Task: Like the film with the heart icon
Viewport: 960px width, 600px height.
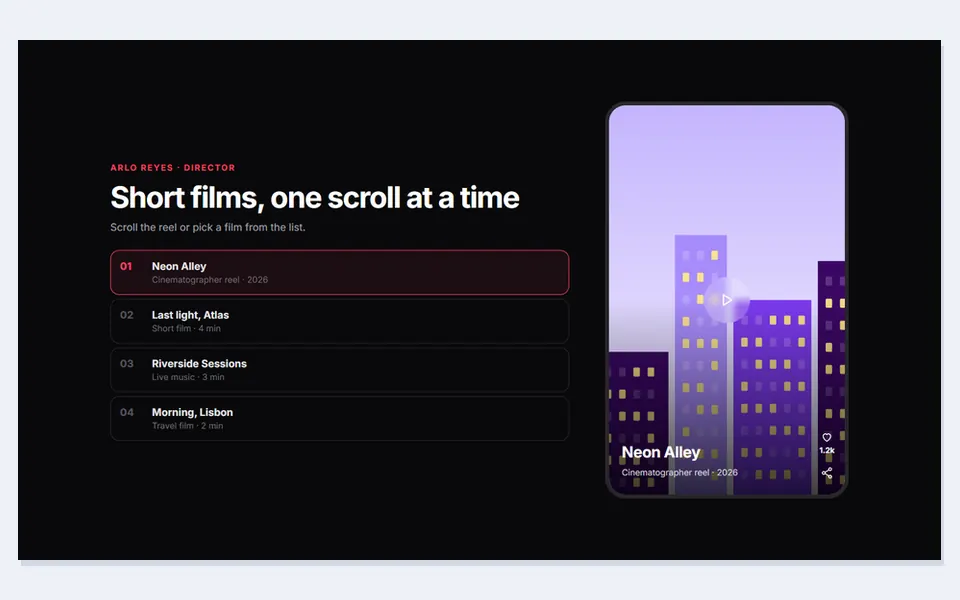Action: 827,437
